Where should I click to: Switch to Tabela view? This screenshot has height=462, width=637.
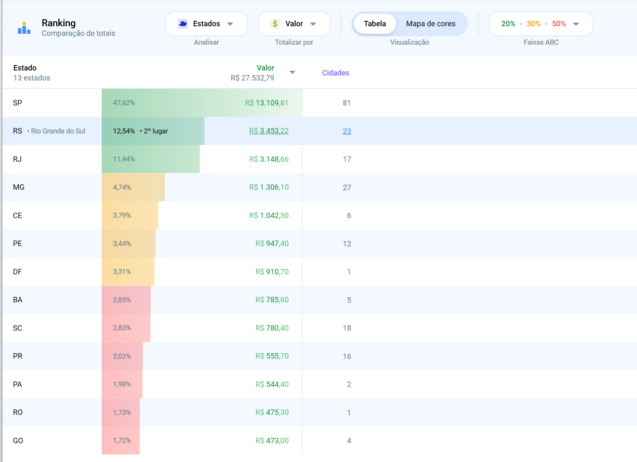pos(375,24)
